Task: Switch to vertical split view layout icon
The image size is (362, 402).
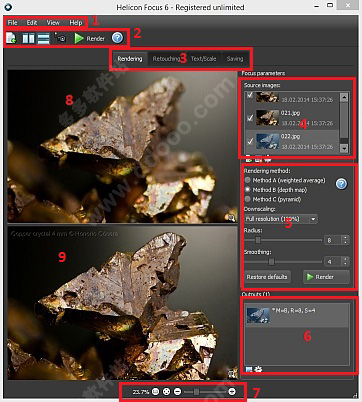Action: click(28, 38)
